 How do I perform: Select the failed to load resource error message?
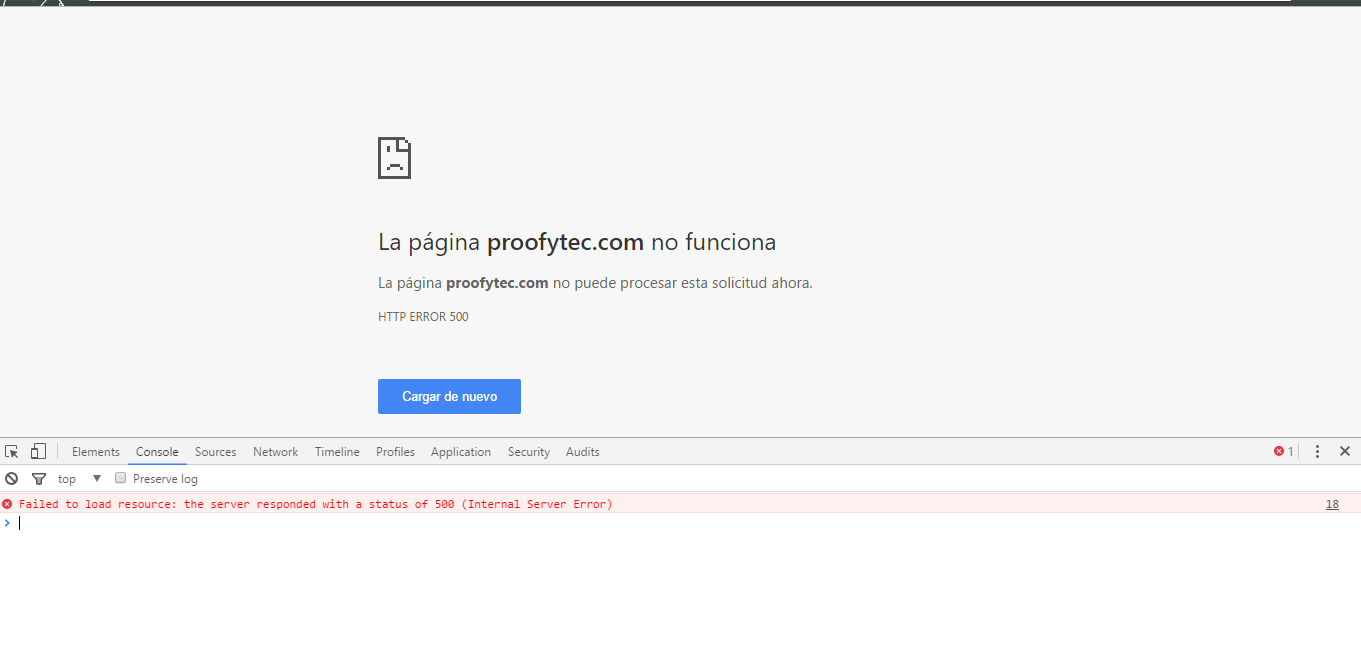(316, 504)
